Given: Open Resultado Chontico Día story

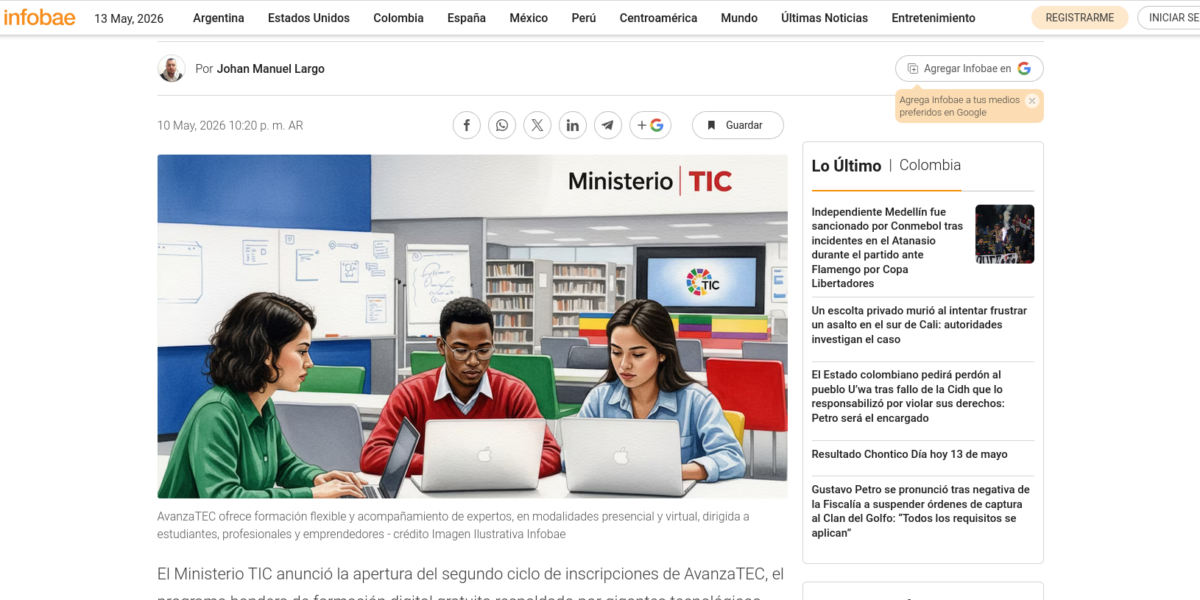Looking at the screenshot, I should pos(909,455).
